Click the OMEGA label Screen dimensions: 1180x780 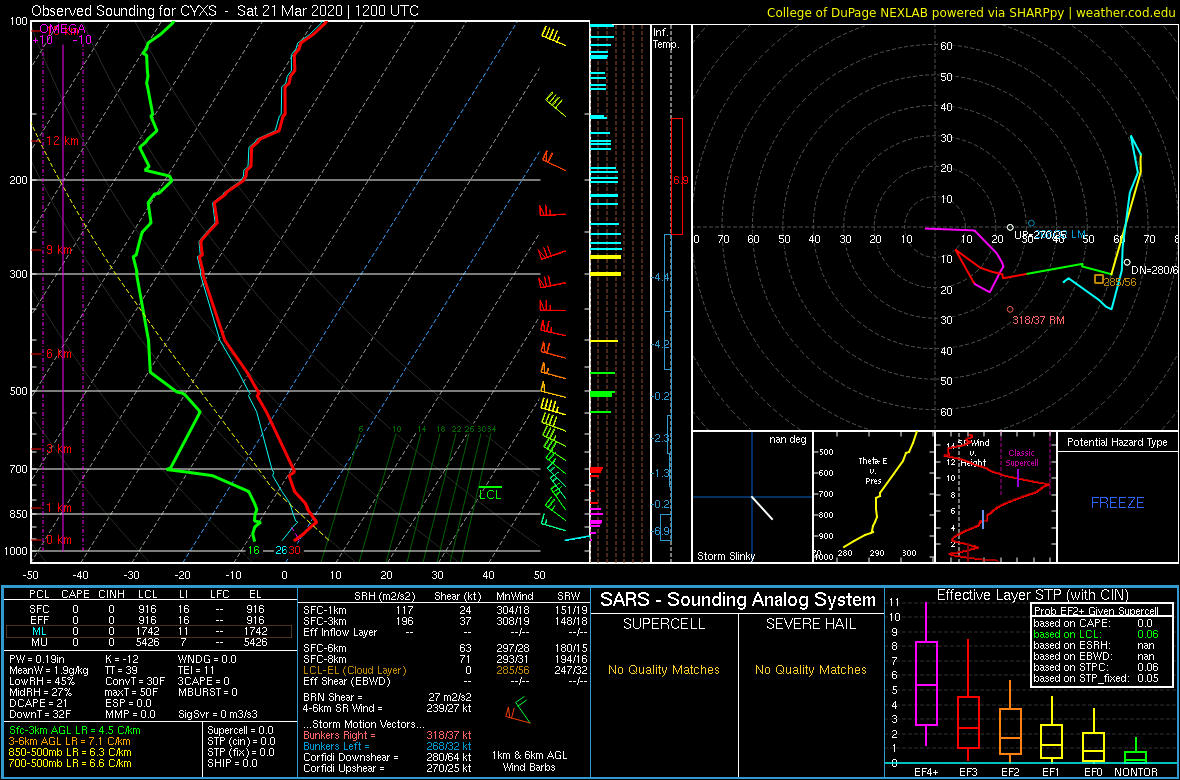coord(62,28)
